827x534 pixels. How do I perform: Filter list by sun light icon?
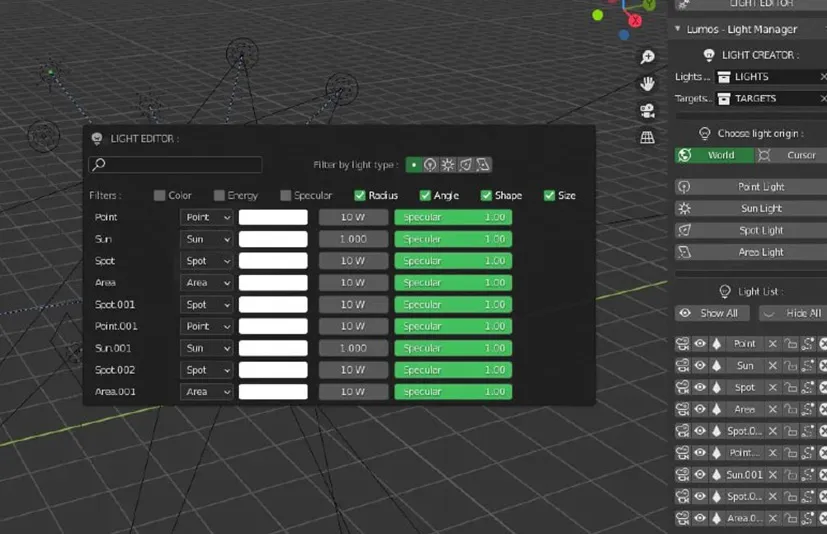[448, 165]
